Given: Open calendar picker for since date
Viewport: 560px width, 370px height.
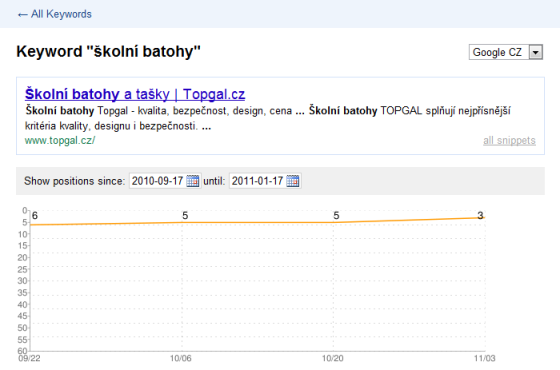Looking at the screenshot, I should pos(193,181).
